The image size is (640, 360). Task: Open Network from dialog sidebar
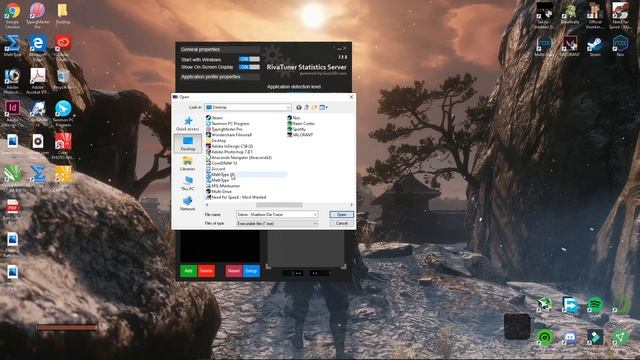[x=188, y=204]
